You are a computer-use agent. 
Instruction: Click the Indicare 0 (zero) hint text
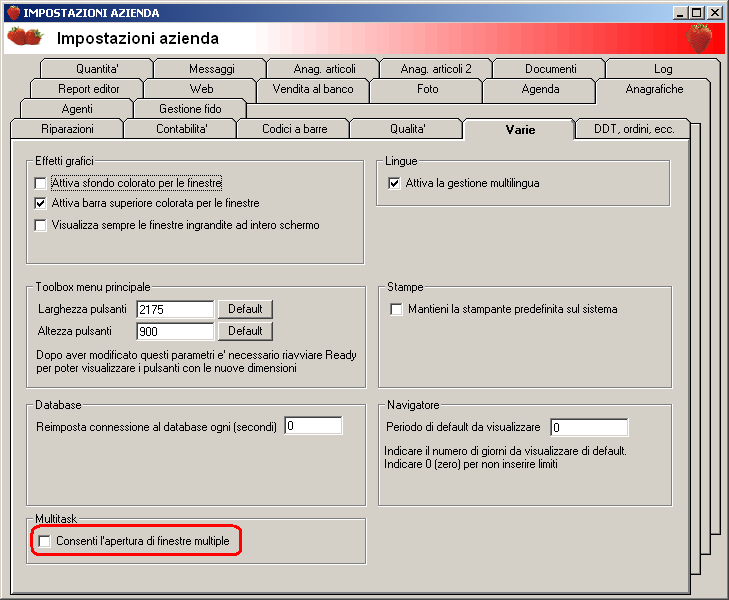[x=471, y=464]
